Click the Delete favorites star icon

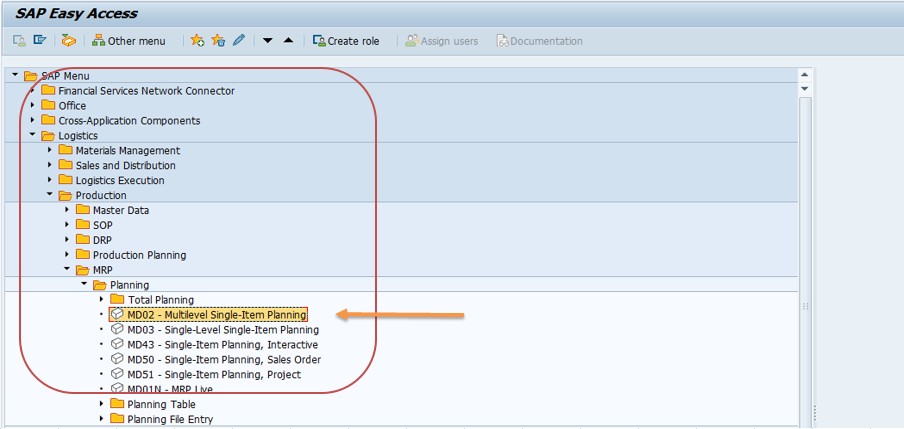point(218,40)
